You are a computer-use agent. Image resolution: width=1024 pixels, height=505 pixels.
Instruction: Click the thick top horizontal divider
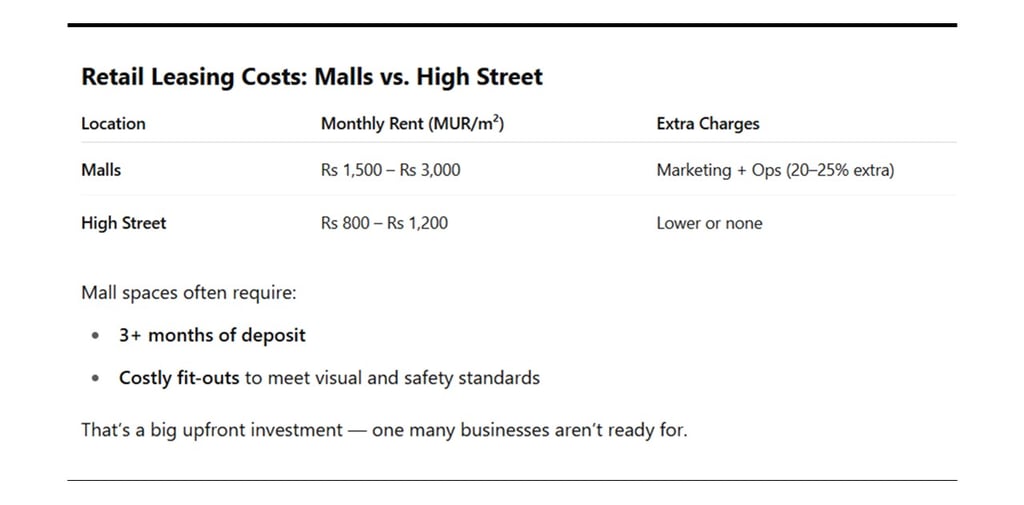tap(512, 25)
